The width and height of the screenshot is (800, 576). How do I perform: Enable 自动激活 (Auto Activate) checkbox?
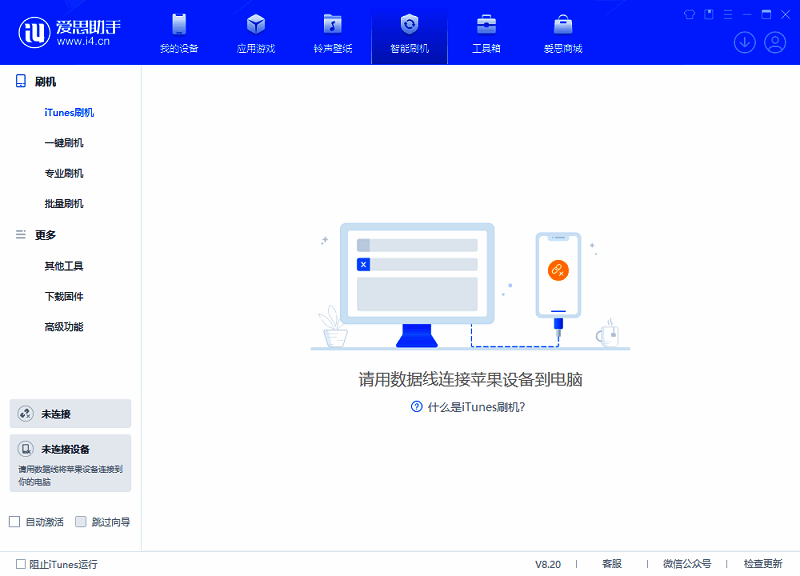pos(14,521)
